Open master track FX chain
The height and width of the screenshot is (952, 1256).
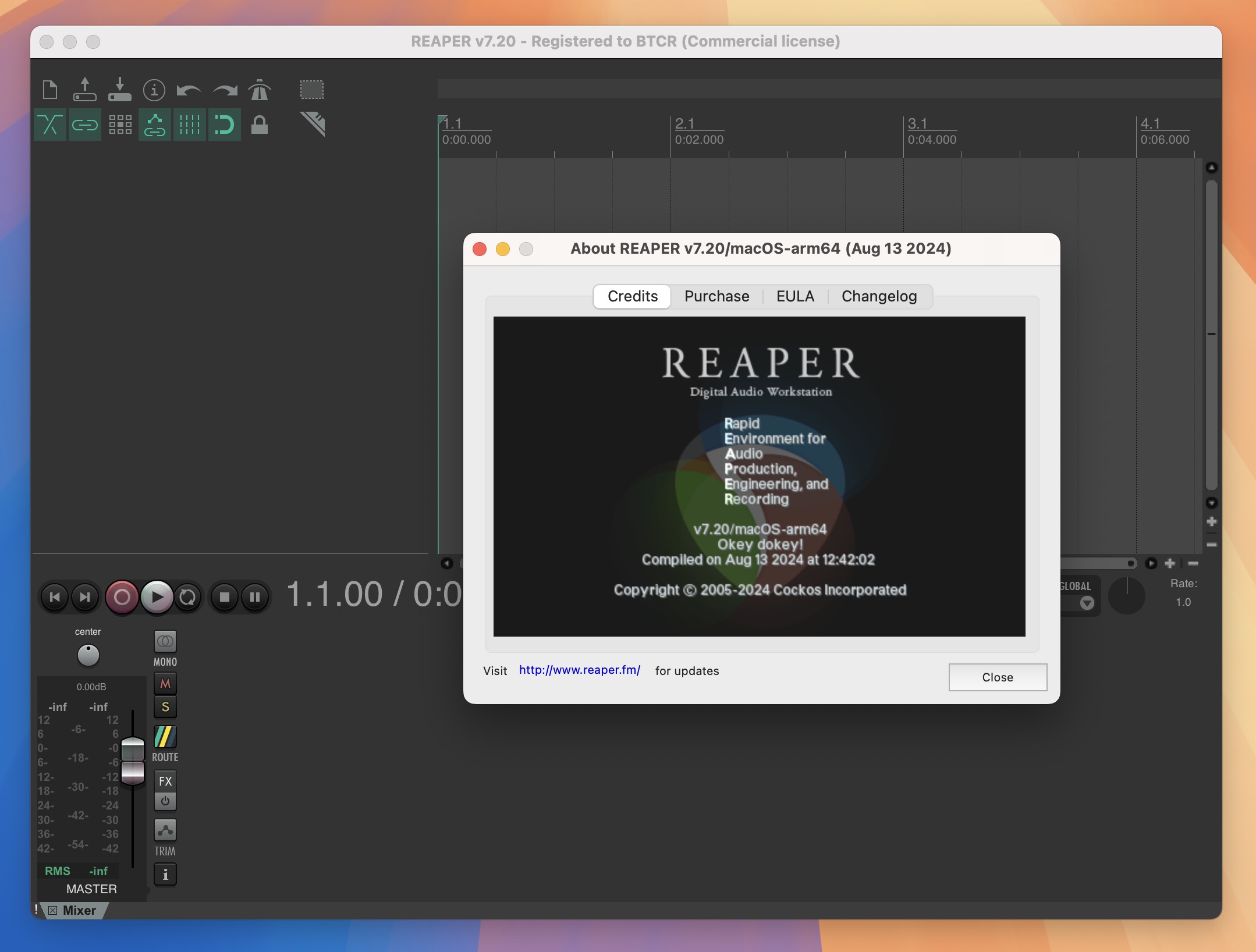click(165, 782)
